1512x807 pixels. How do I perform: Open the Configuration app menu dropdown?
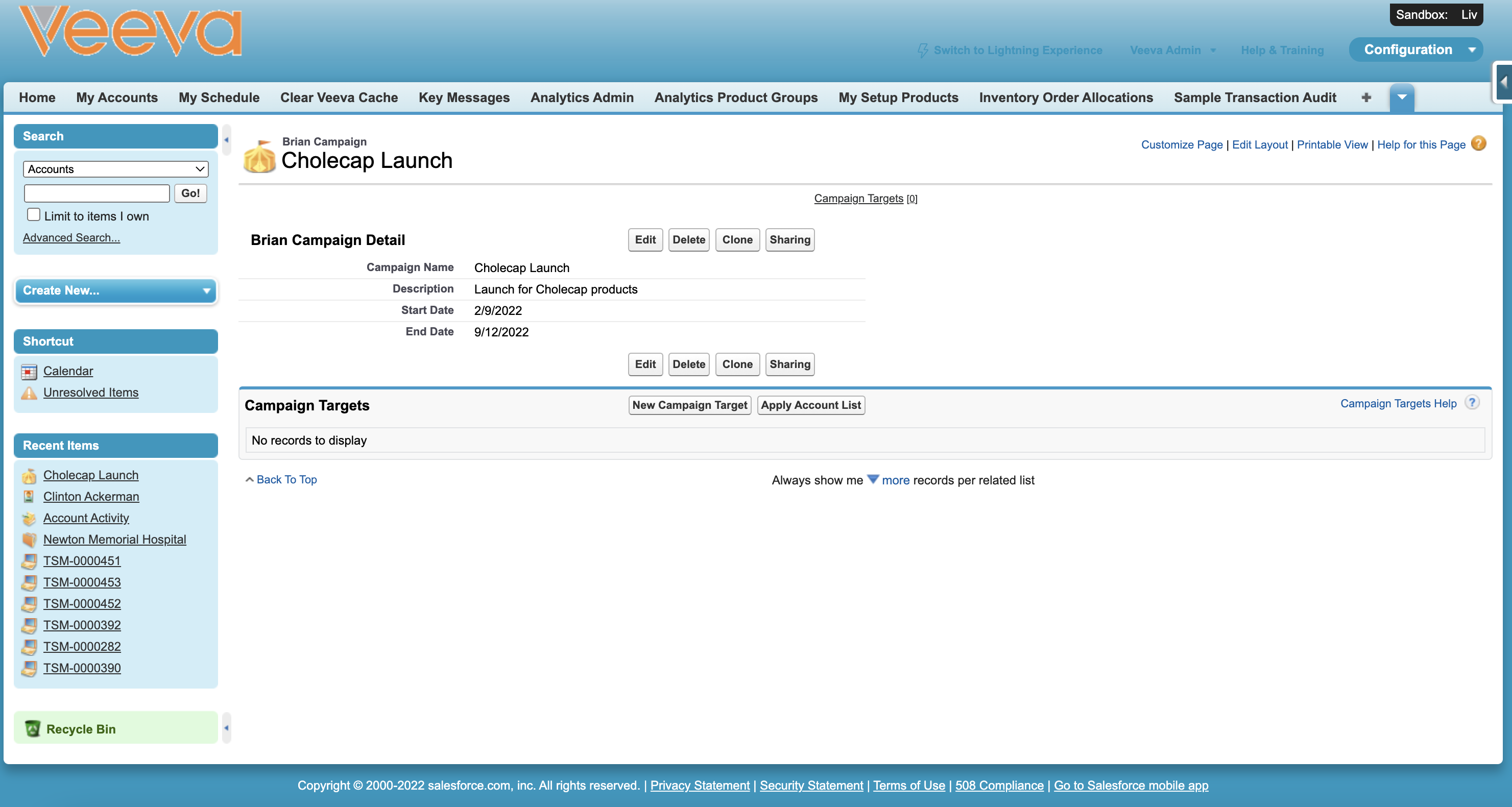[x=1471, y=50]
